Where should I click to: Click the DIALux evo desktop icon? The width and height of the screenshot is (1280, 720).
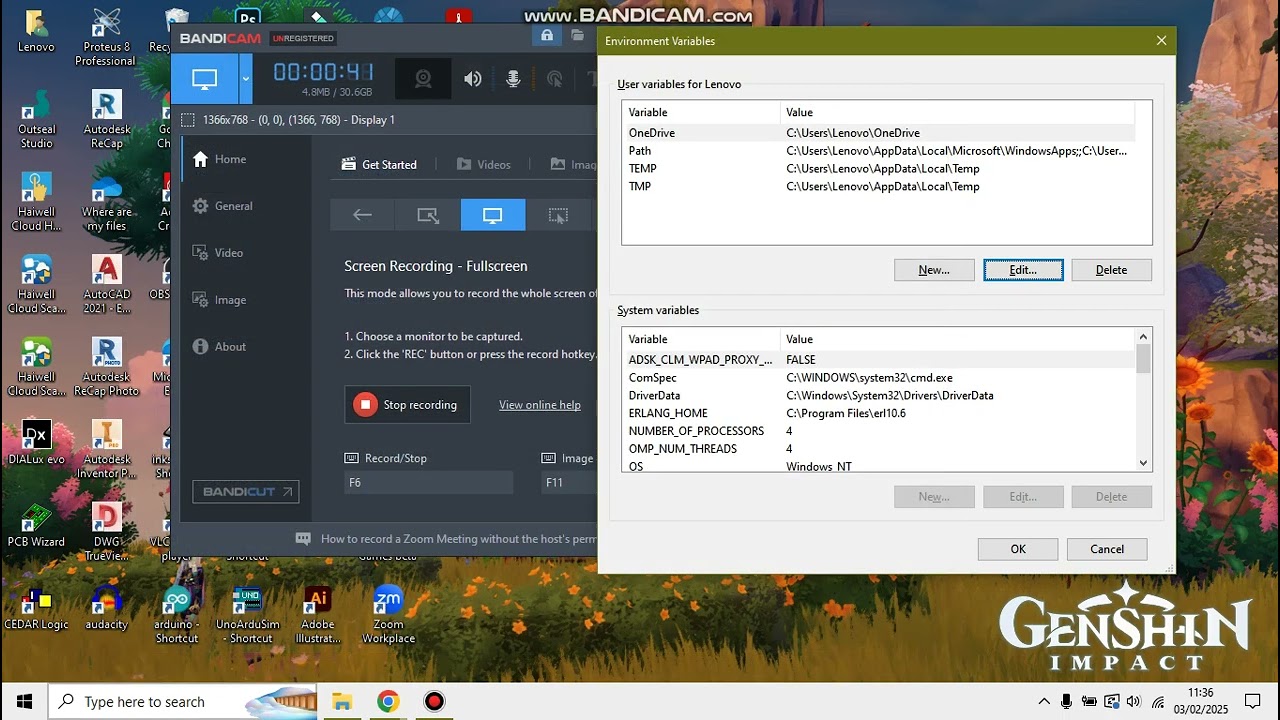(36, 443)
